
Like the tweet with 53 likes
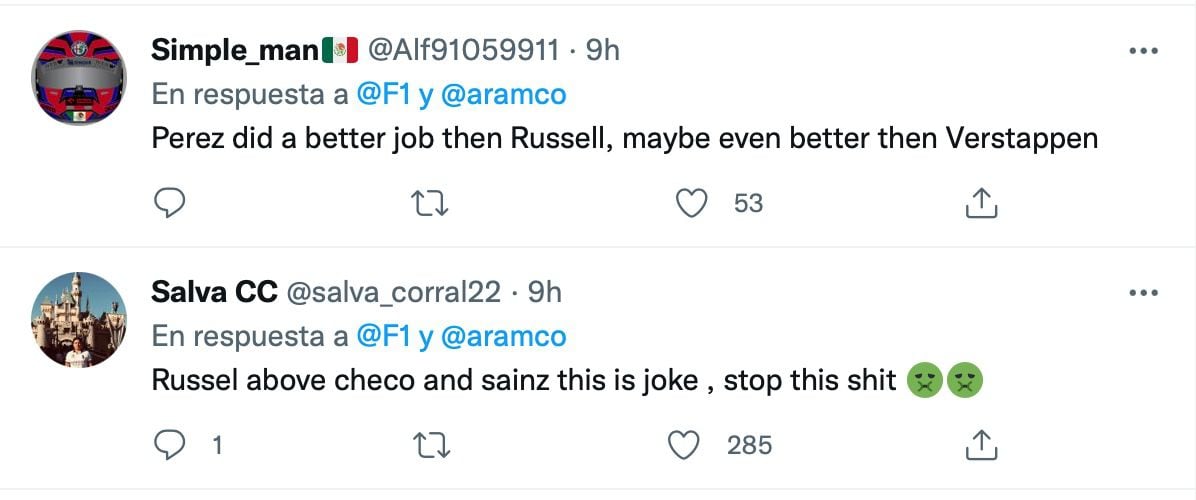pyautogui.click(x=690, y=203)
